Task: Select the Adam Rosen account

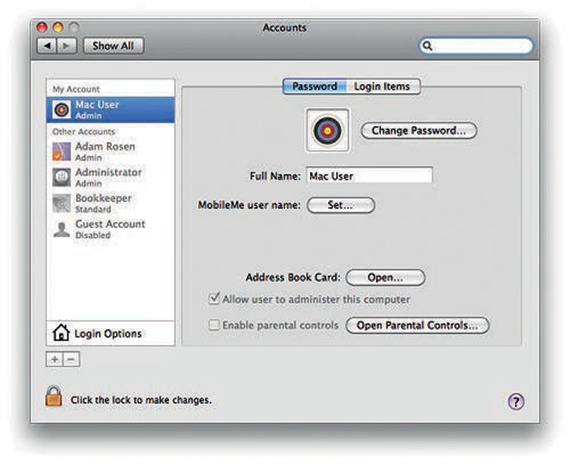Action: [x=111, y=151]
